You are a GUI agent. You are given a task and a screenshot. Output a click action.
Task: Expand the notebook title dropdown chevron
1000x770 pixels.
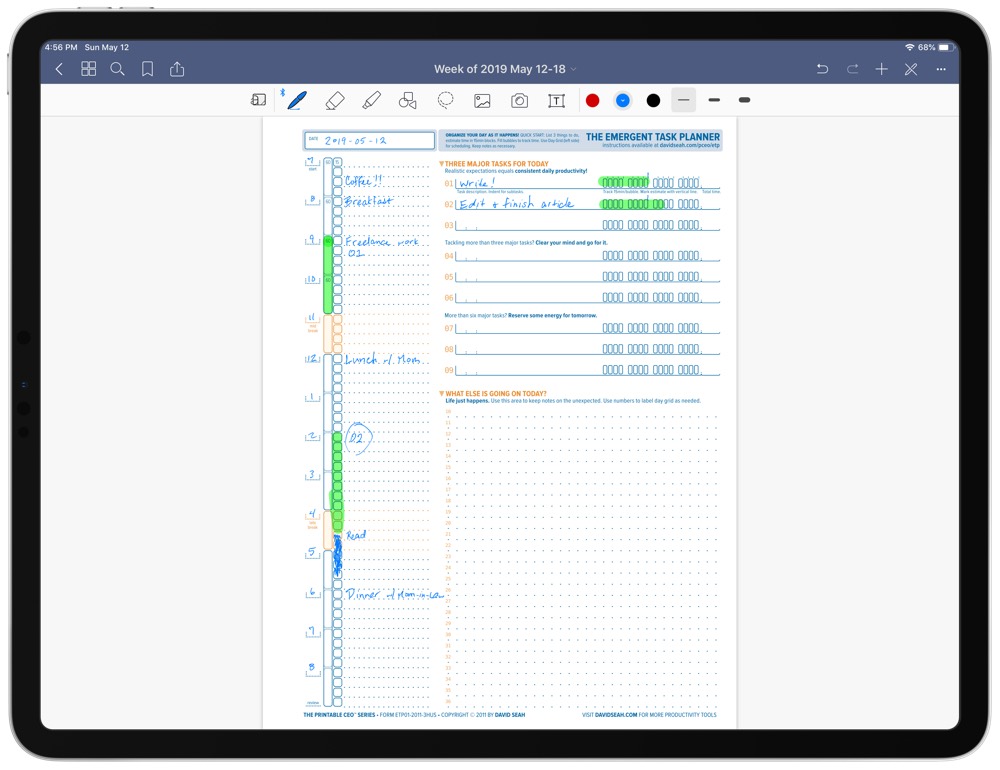[573, 69]
